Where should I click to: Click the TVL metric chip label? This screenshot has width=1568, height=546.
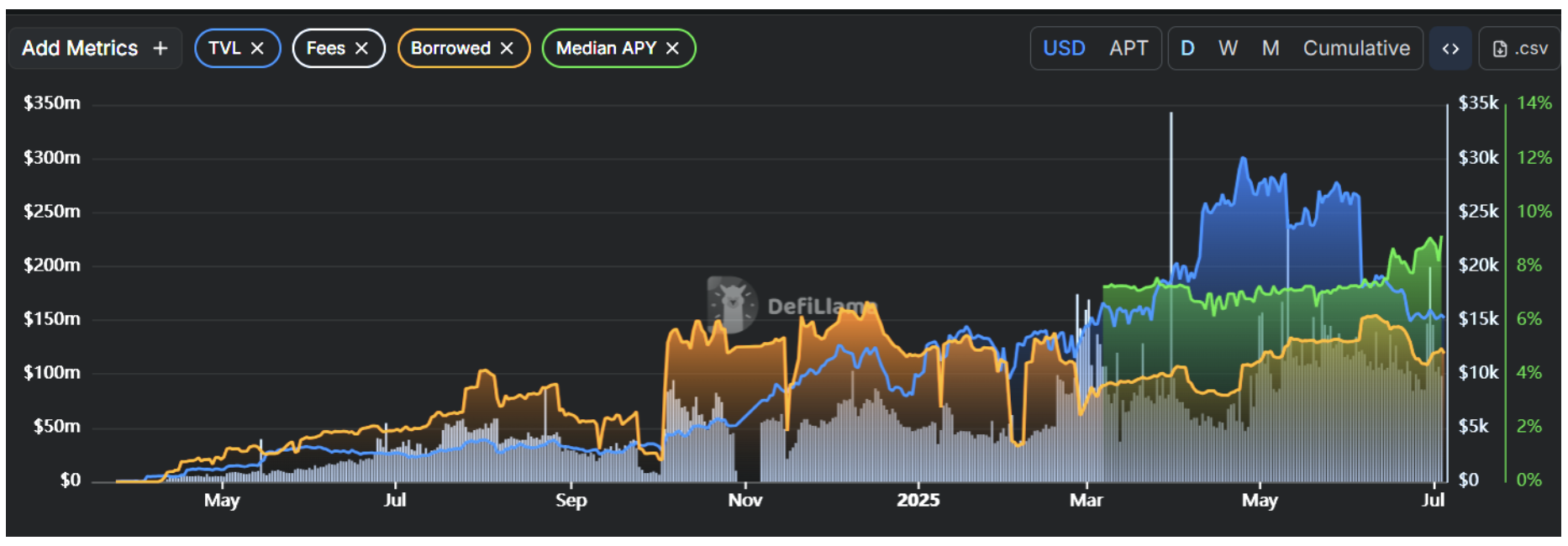(224, 49)
